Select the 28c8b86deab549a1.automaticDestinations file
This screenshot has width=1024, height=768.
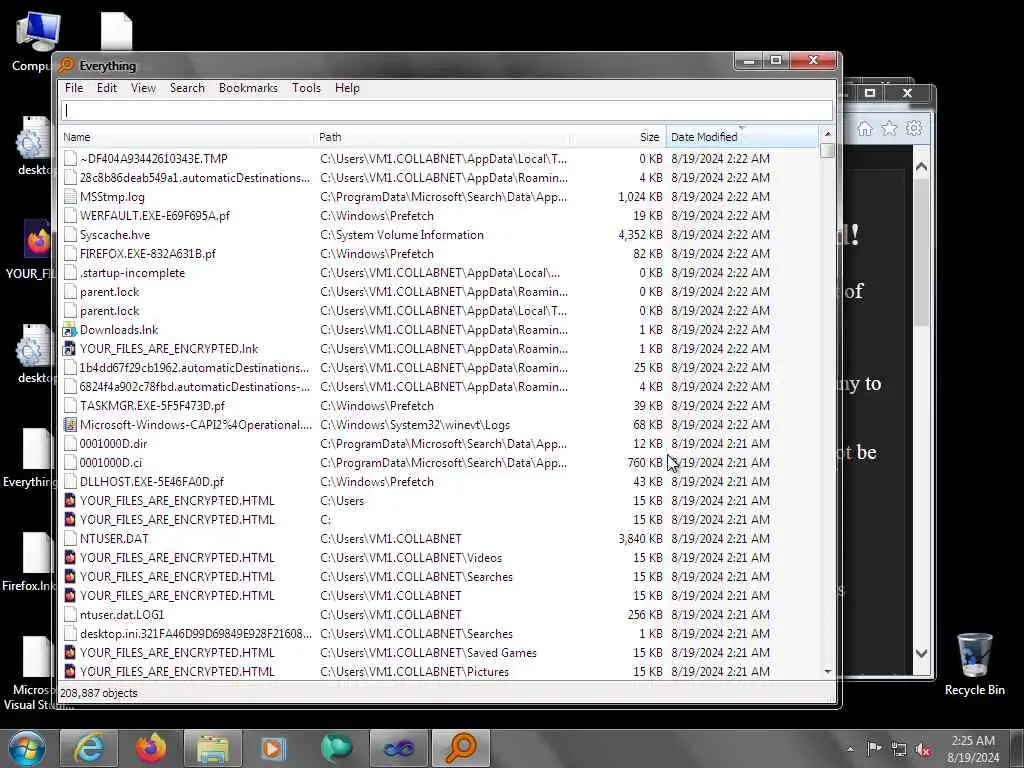[195, 178]
